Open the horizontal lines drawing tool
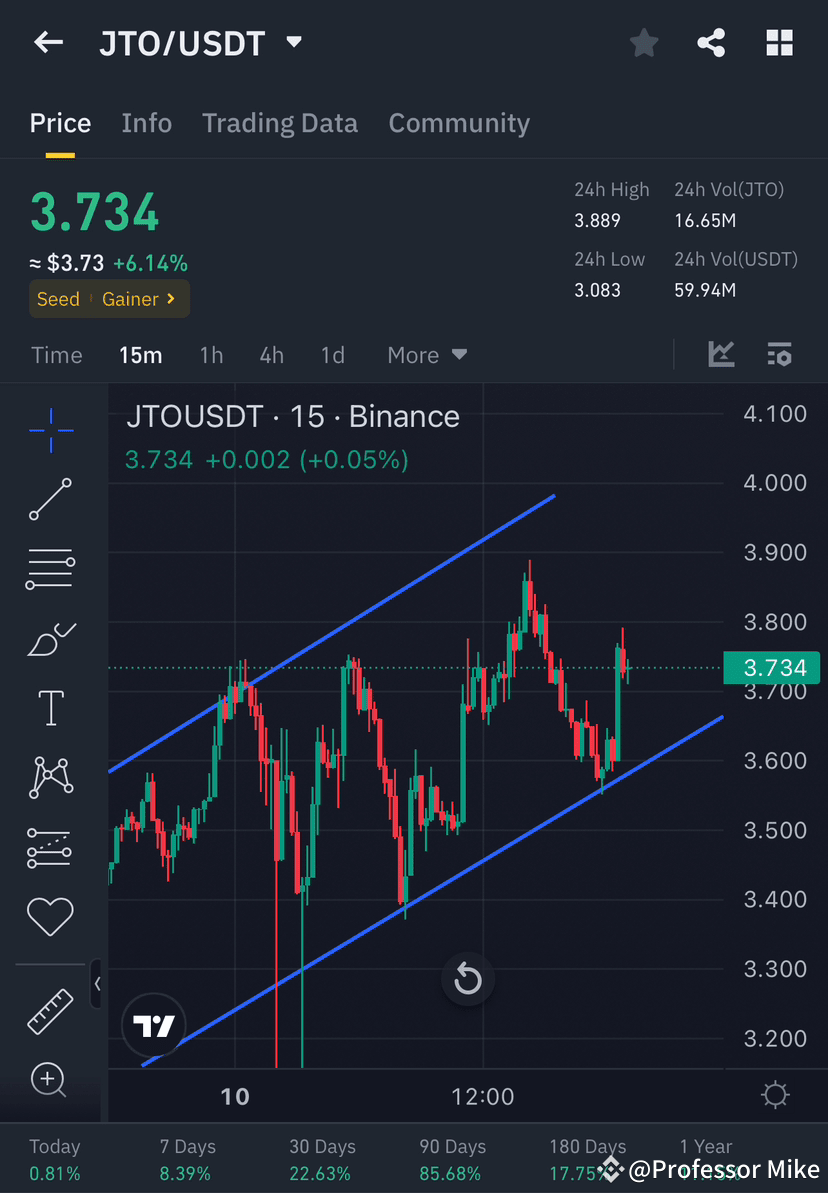828x1193 pixels. 50,569
